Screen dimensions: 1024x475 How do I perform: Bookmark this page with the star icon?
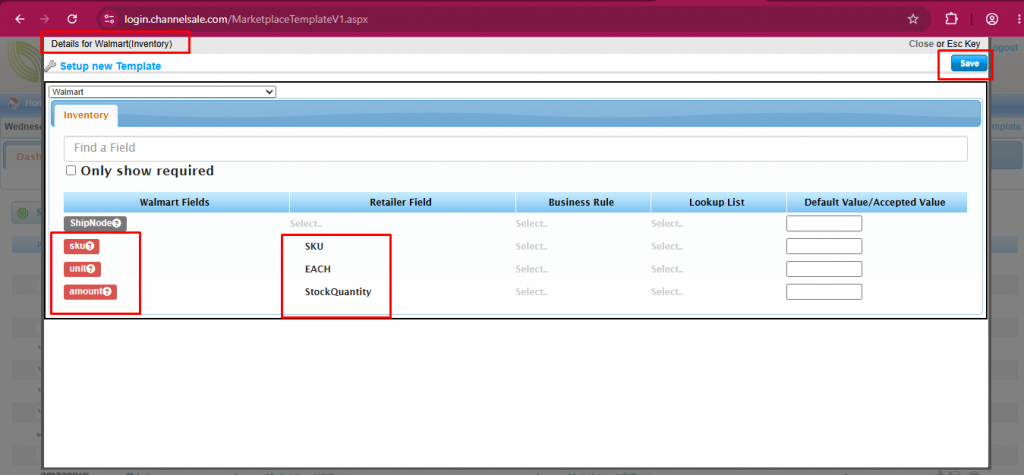click(914, 19)
